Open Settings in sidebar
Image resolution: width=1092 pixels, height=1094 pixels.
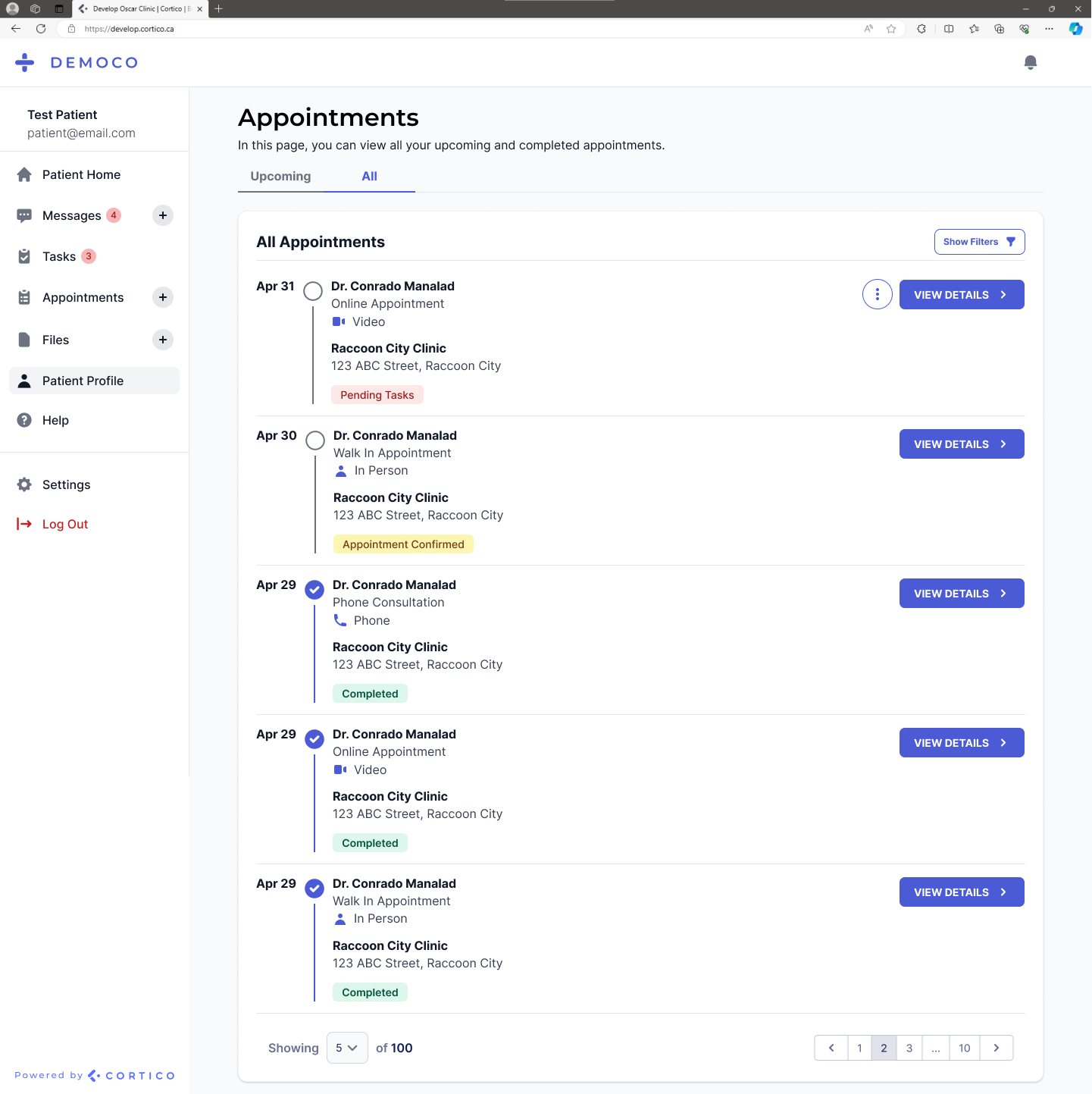[94, 484]
